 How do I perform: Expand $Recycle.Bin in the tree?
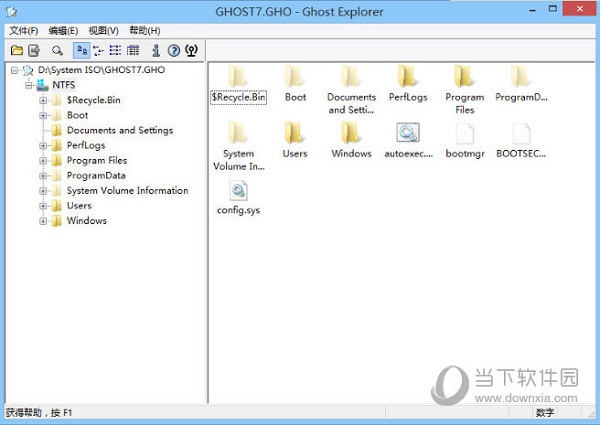coord(43,100)
